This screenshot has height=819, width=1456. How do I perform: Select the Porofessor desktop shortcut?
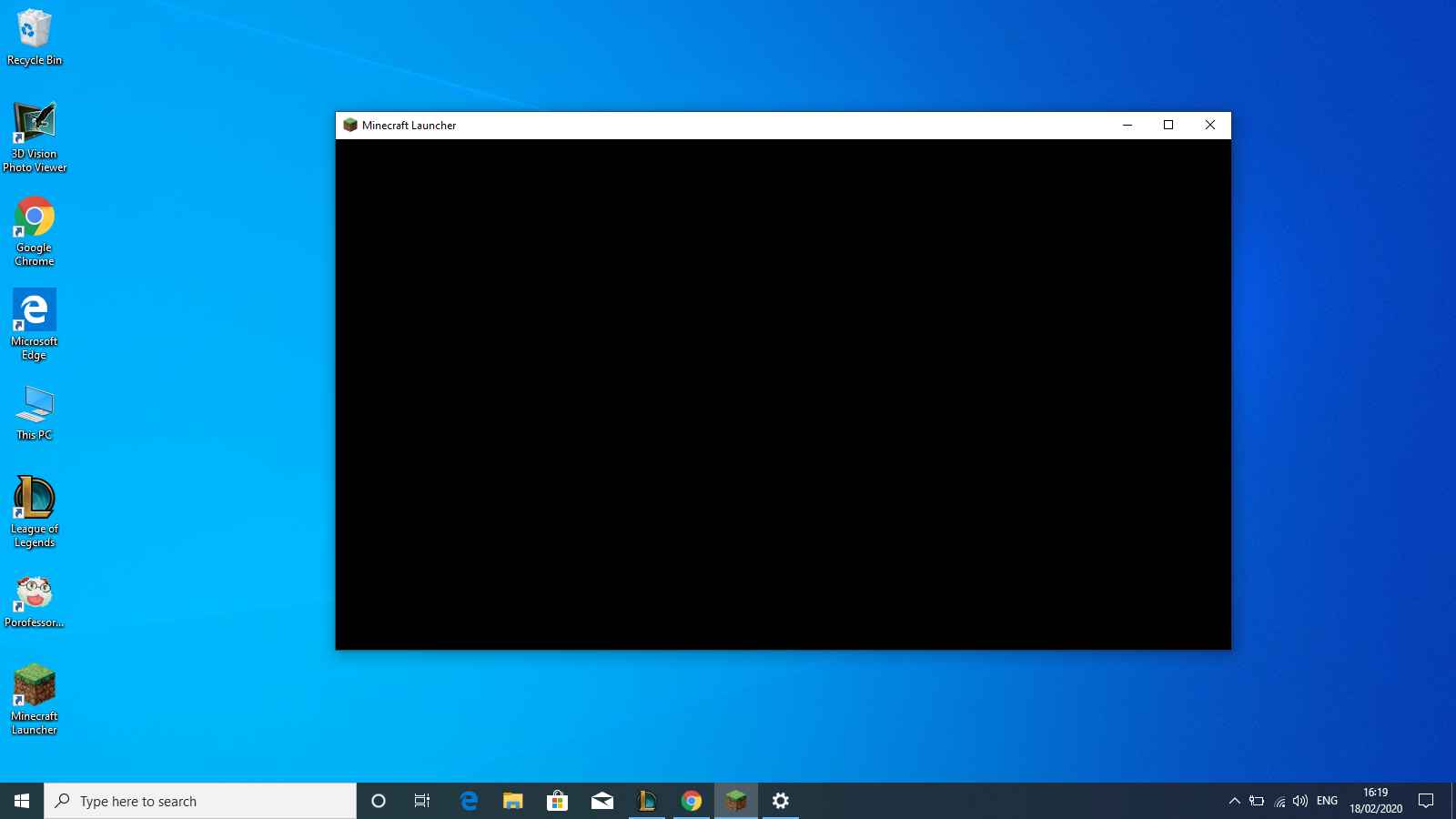35,602
